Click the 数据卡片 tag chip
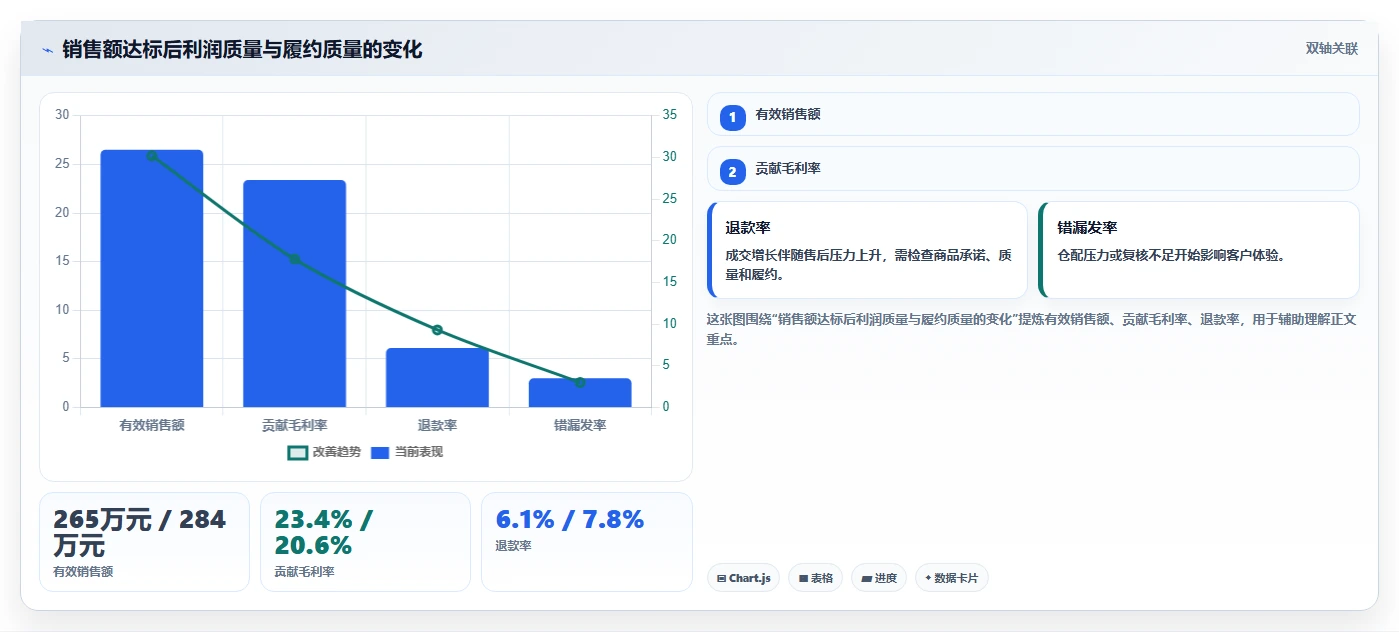The height and width of the screenshot is (632, 1399). 952,578
